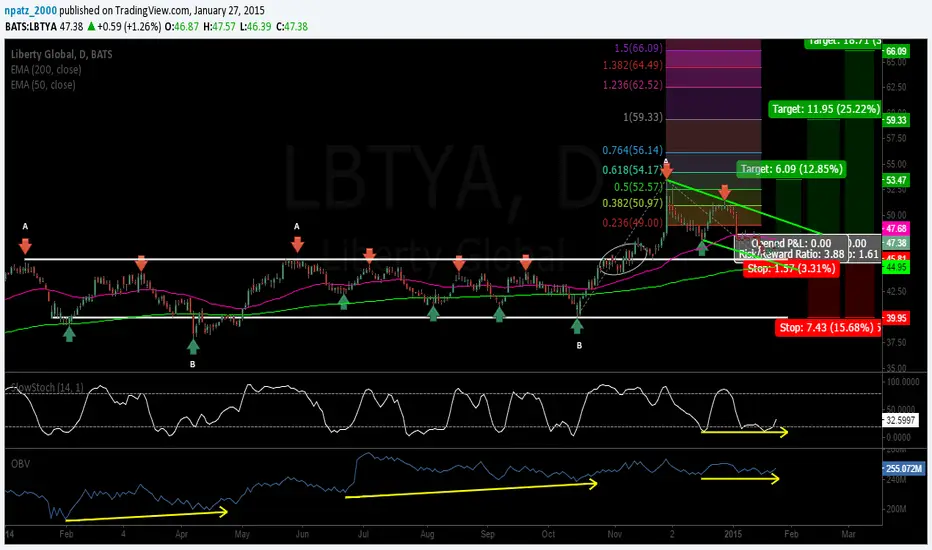The width and height of the screenshot is (932, 550).
Task: Select the 1.382(64.49) Fibonacci level label
Action: click(632, 65)
